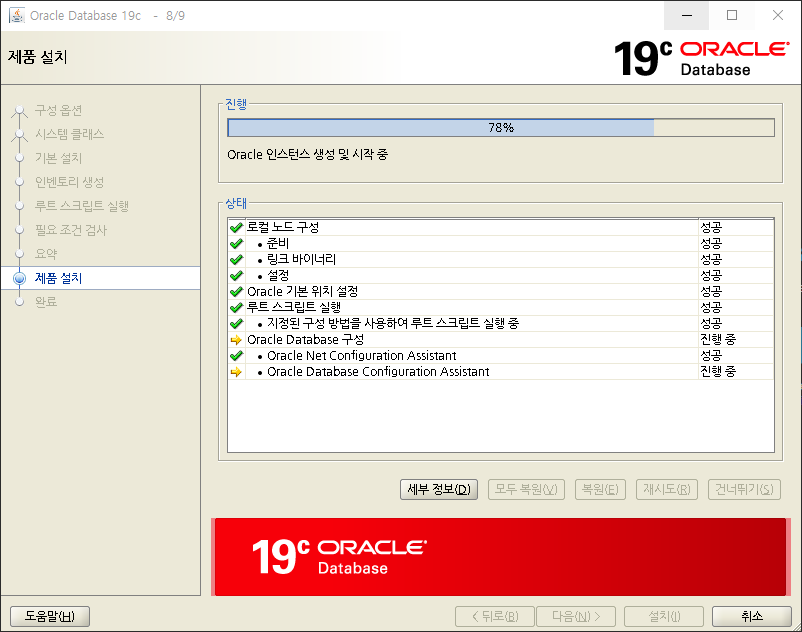Screen dimensions: 802x632
Task: Click the red Oracle 19c Database banner
Action: click(x=500, y=557)
